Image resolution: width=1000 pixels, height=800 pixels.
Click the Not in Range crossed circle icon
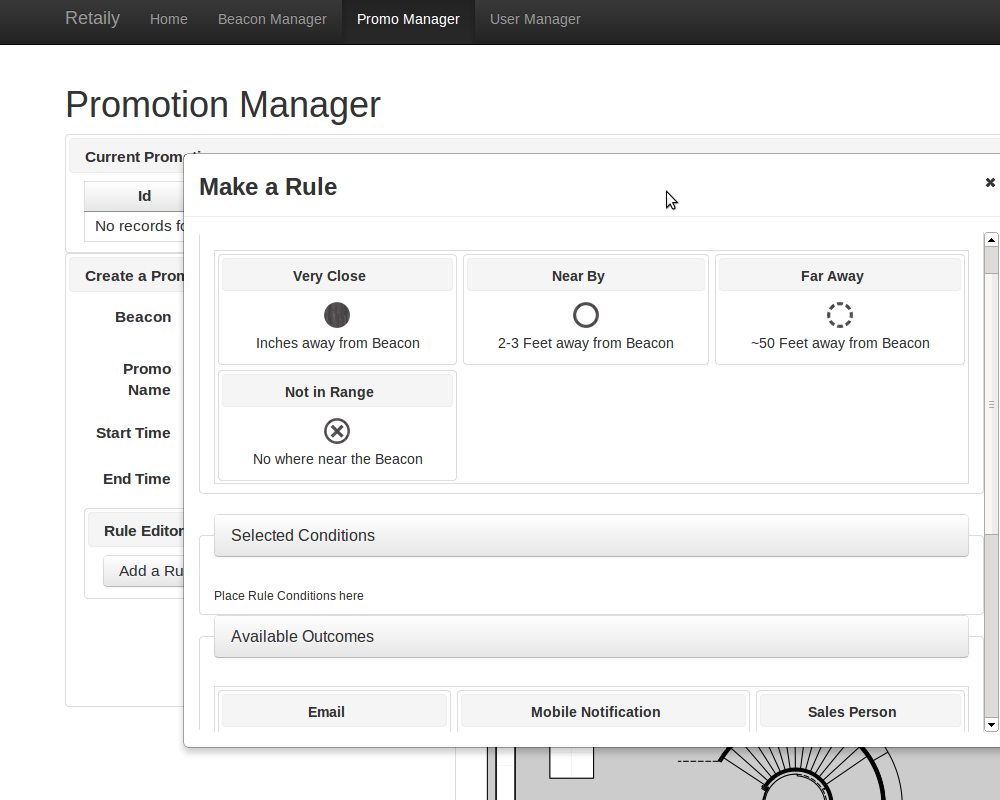click(x=337, y=431)
